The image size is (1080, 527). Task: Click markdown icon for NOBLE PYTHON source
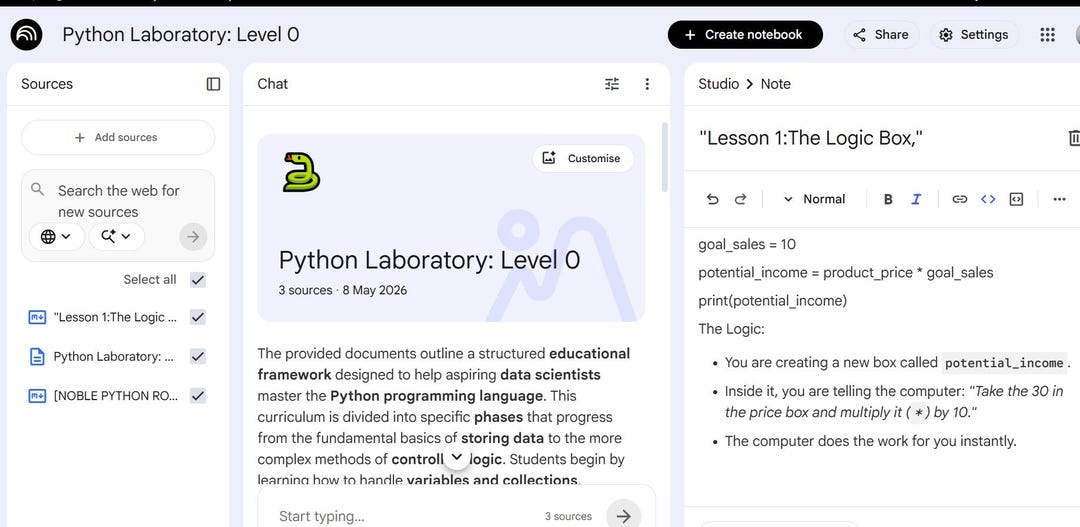point(37,395)
